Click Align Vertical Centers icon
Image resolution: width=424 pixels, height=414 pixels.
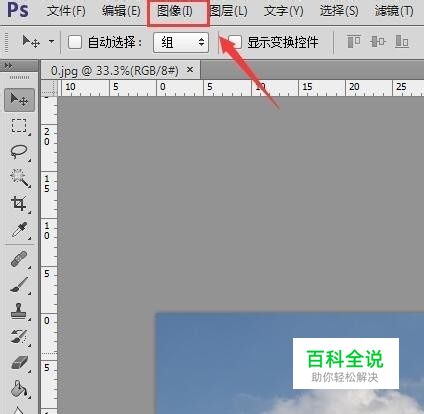(378, 42)
